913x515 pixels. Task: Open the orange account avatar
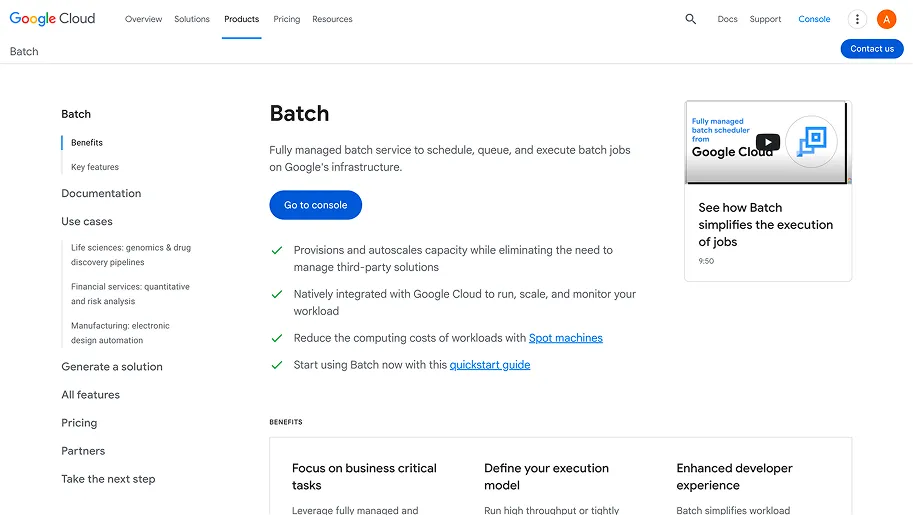tap(886, 19)
